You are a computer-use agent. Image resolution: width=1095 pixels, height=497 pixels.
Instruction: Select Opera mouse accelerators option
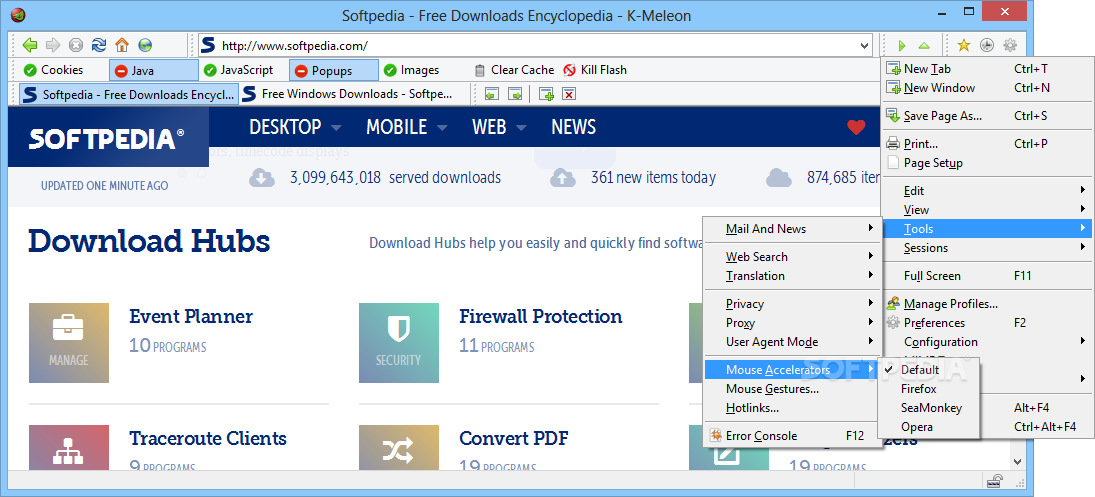929,426
